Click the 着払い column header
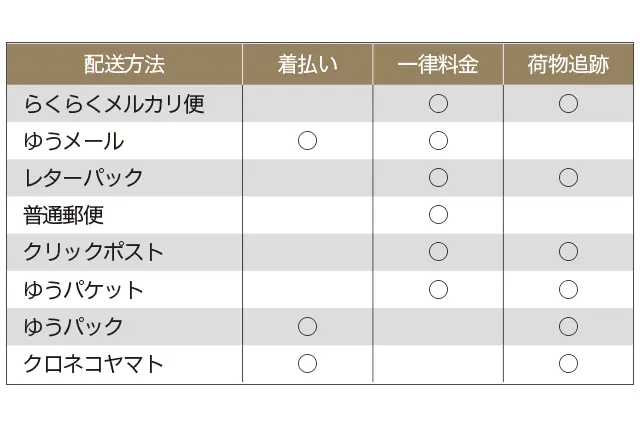 (x=307, y=66)
